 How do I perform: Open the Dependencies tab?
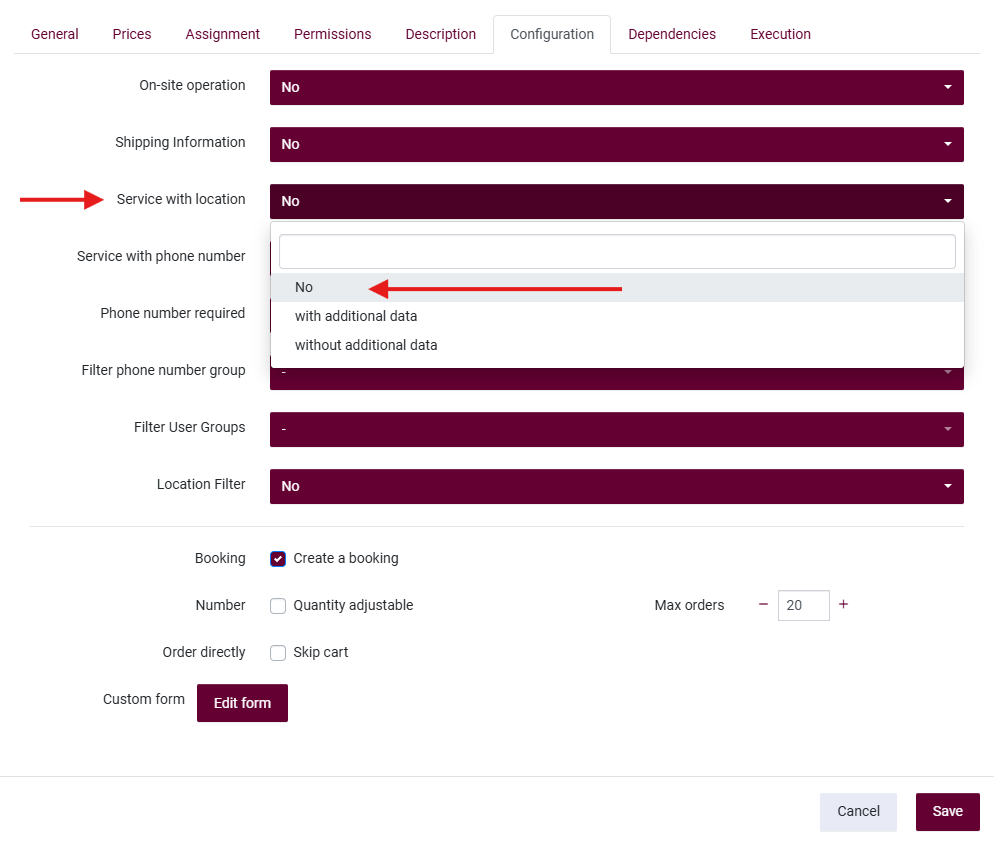pos(672,34)
